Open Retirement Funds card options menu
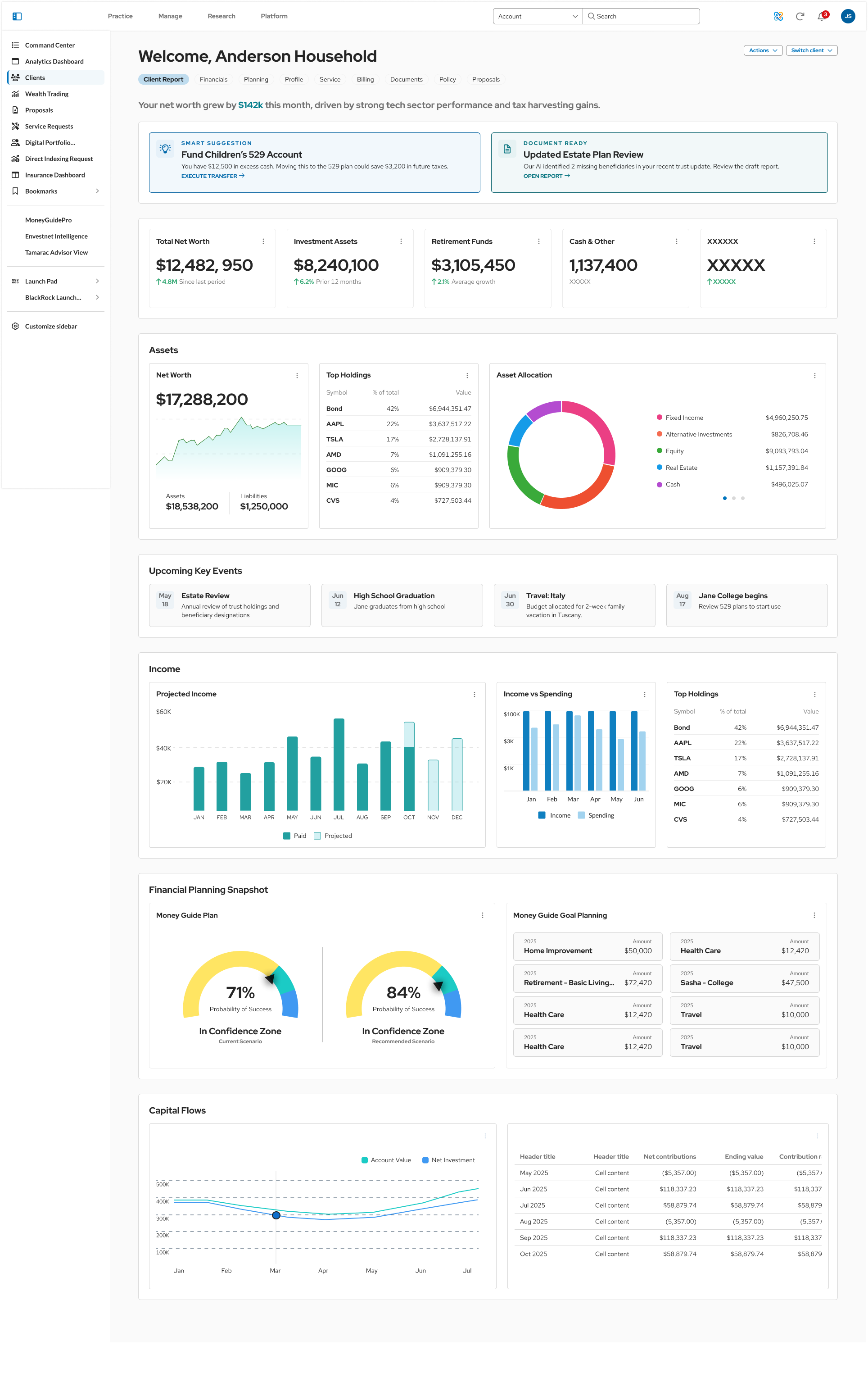868x1382 pixels. [539, 241]
